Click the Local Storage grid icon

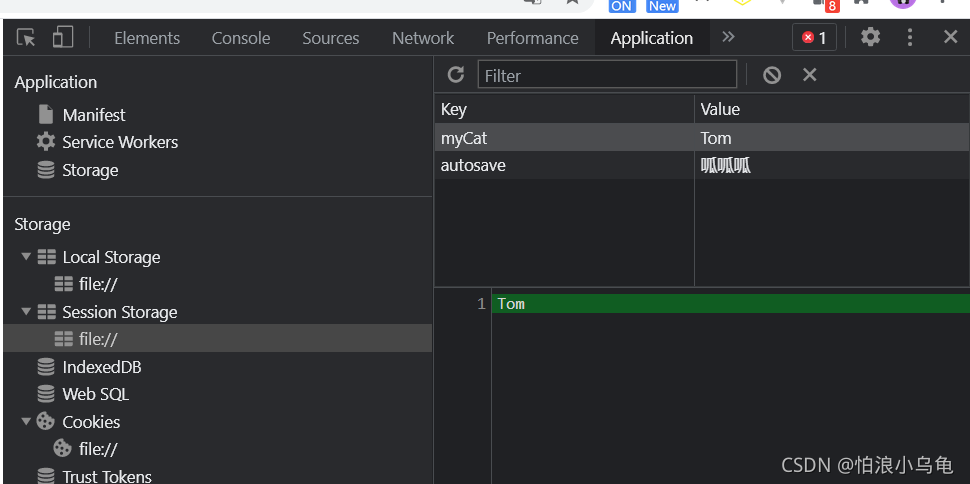[46, 257]
